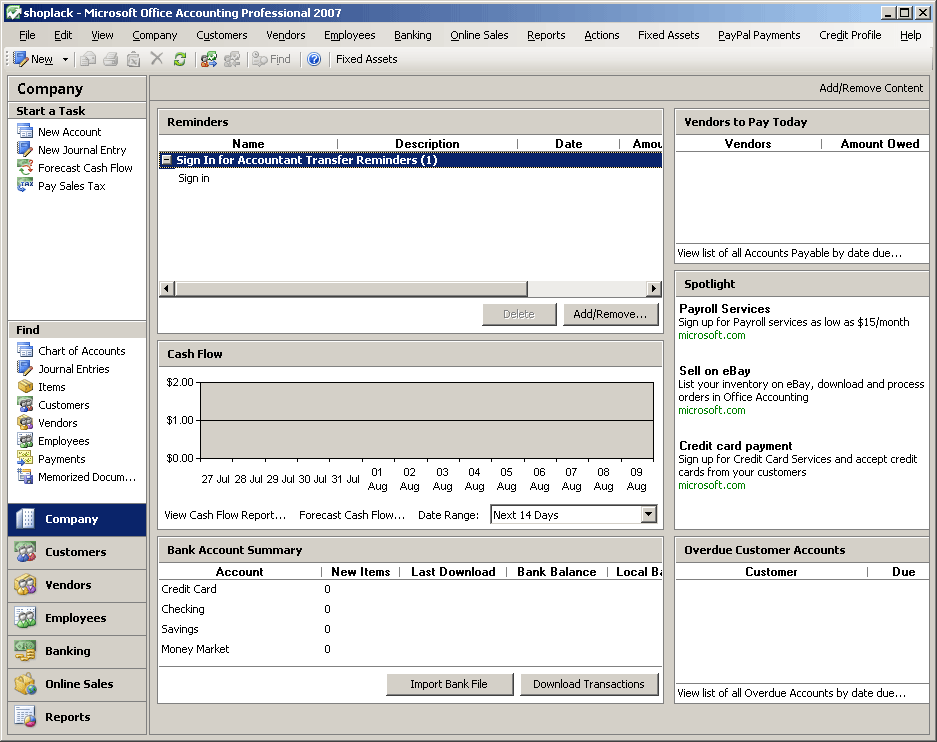The width and height of the screenshot is (937, 742).
Task: Click the Payments icon under Find
Action: pos(25,458)
